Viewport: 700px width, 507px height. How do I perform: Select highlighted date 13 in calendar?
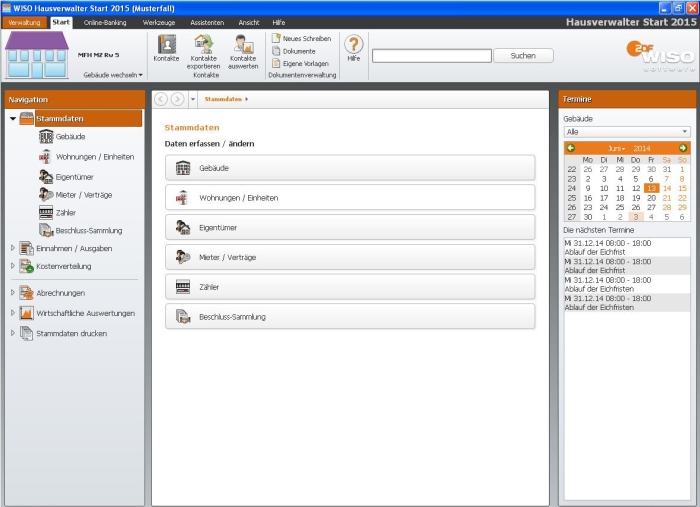click(x=651, y=188)
